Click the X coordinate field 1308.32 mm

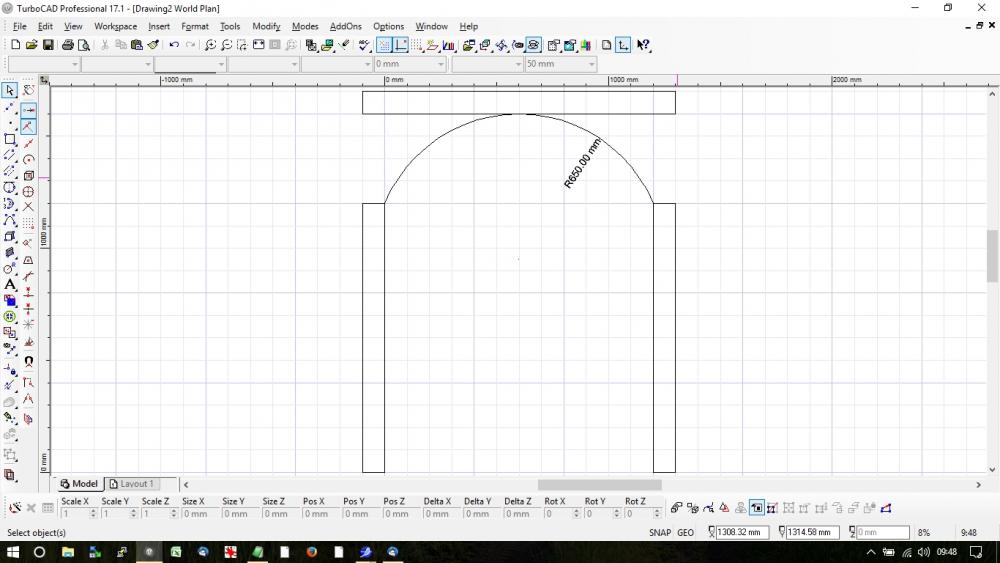click(x=742, y=532)
